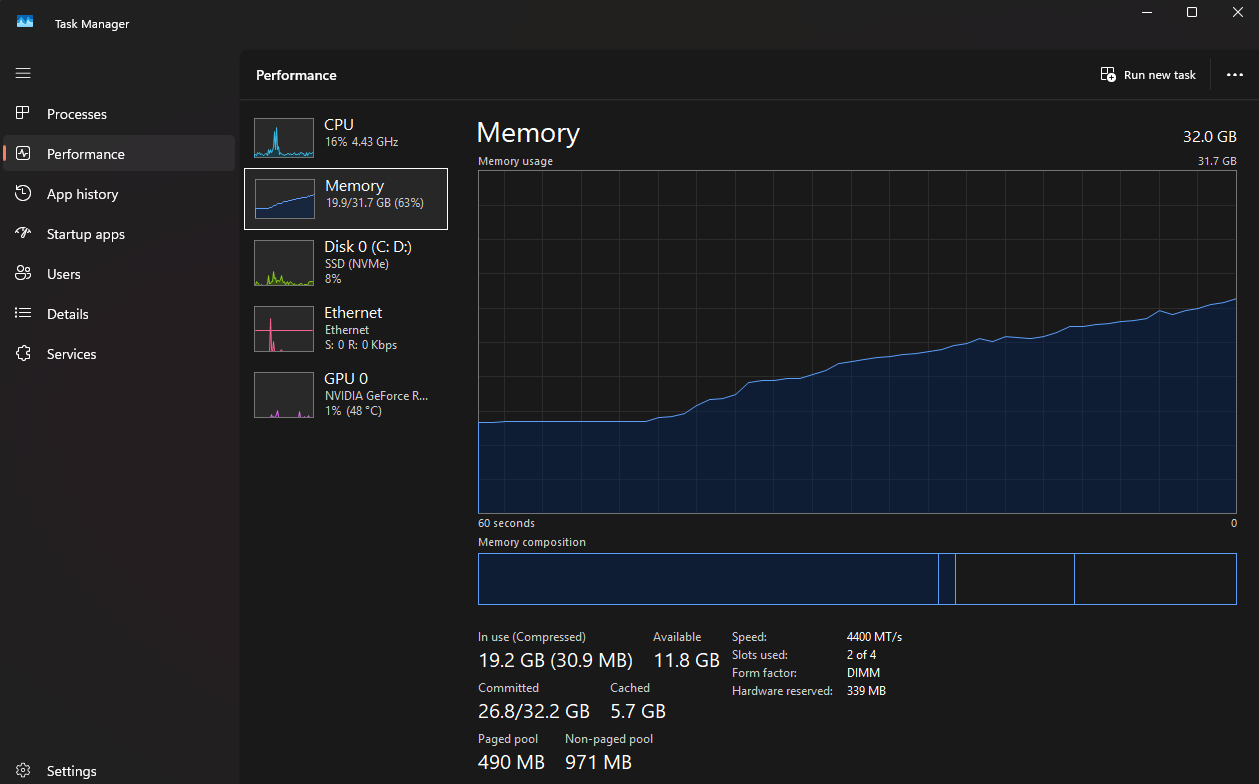Click the Run new task button
1259x784 pixels.
[x=1148, y=75]
